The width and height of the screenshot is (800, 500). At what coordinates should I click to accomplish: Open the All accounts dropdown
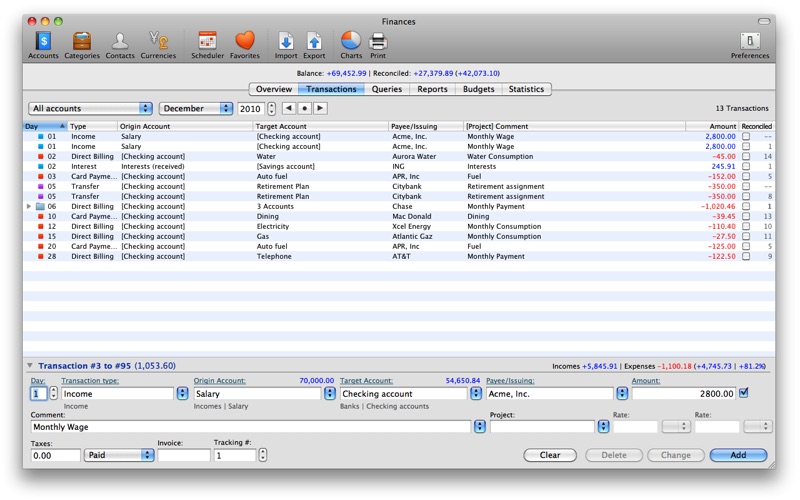click(90, 108)
